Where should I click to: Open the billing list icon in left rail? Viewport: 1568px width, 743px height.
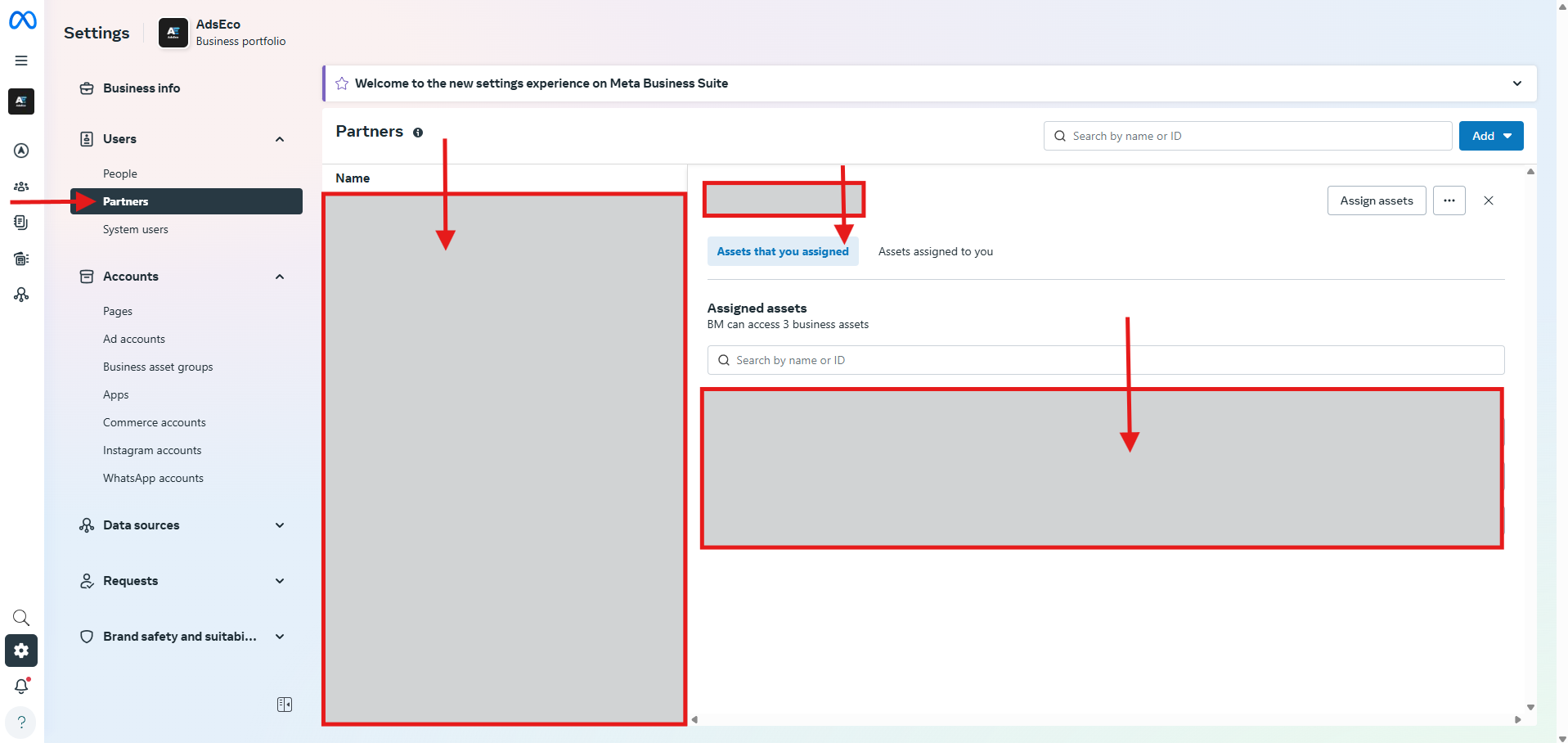pos(21,259)
